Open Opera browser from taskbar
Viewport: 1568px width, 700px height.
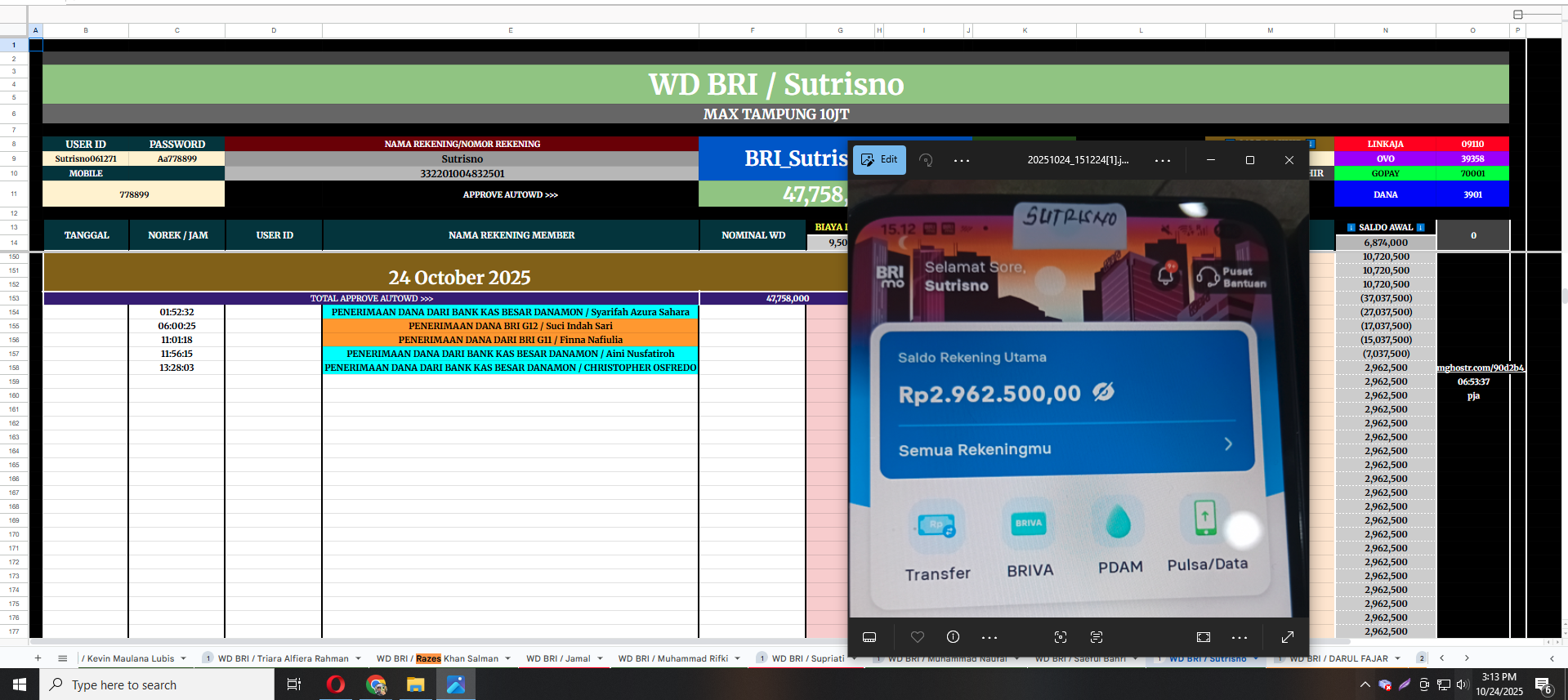[x=335, y=684]
